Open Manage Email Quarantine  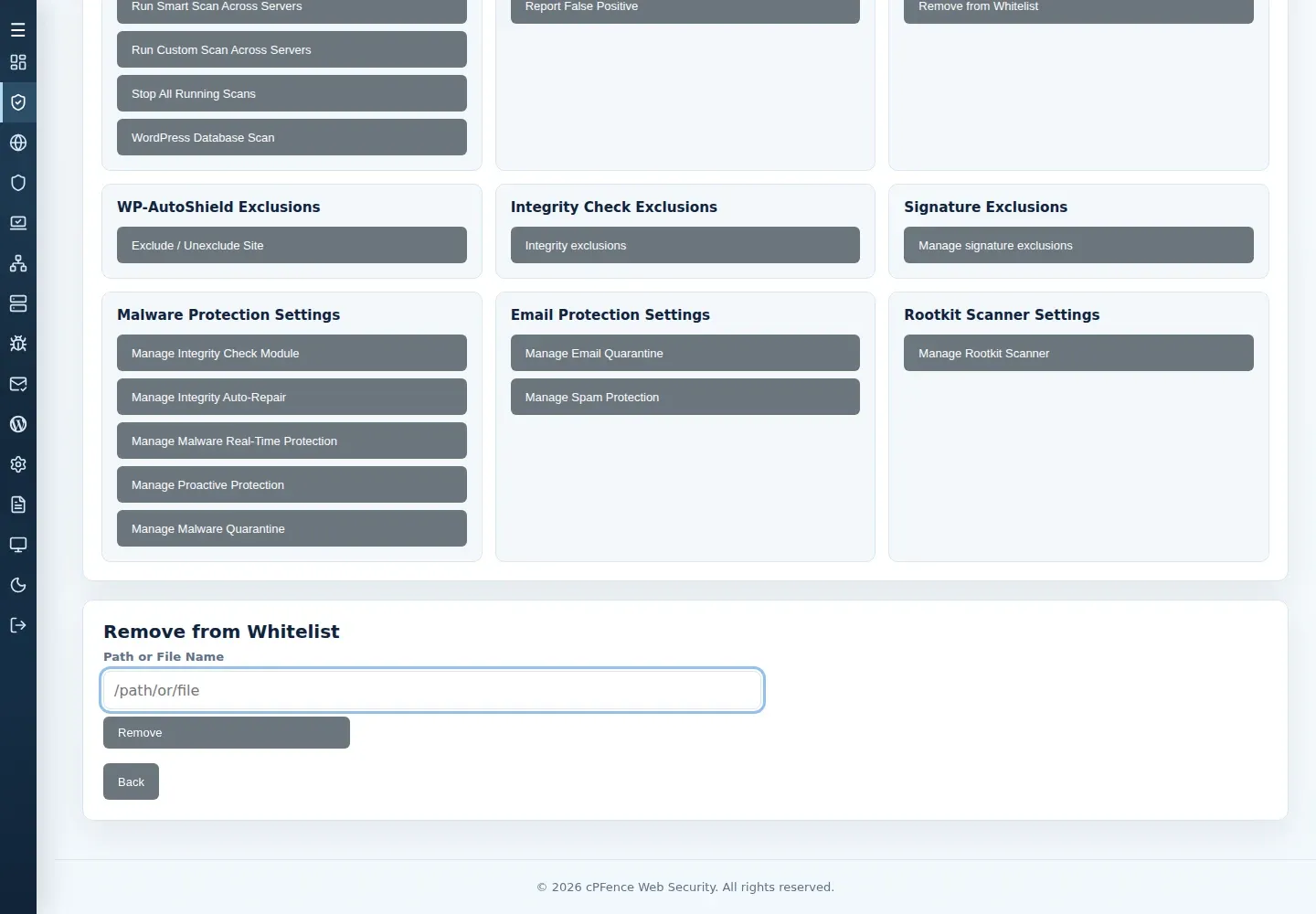(685, 353)
